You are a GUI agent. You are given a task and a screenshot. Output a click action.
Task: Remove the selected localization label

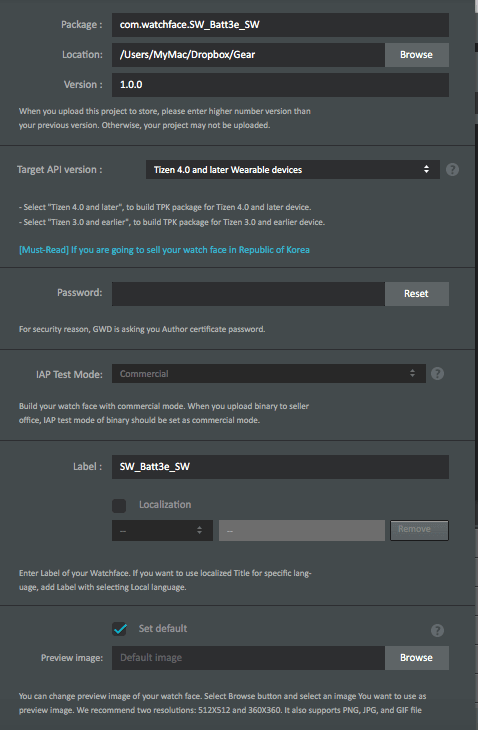(419, 530)
